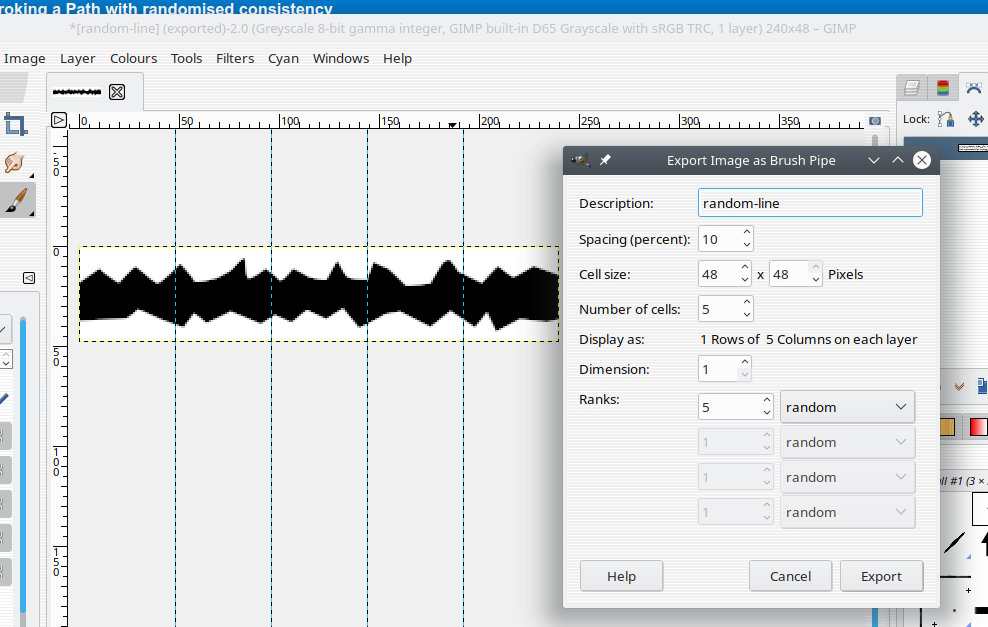Viewport: 988px width, 627px height.
Task: Click the layer thumbnail in the Layers panel
Action: [x=972, y=148]
